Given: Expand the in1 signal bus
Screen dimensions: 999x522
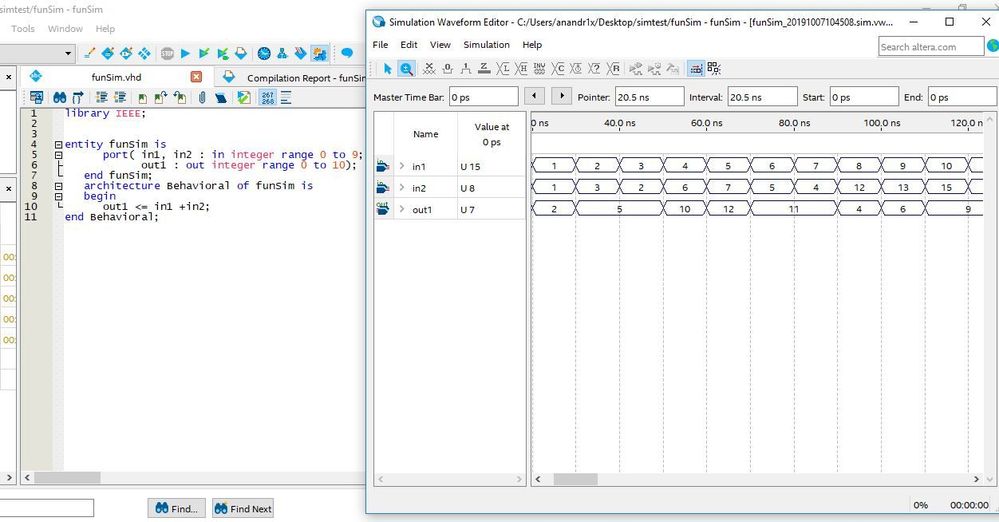Looking at the screenshot, I should point(402,166).
